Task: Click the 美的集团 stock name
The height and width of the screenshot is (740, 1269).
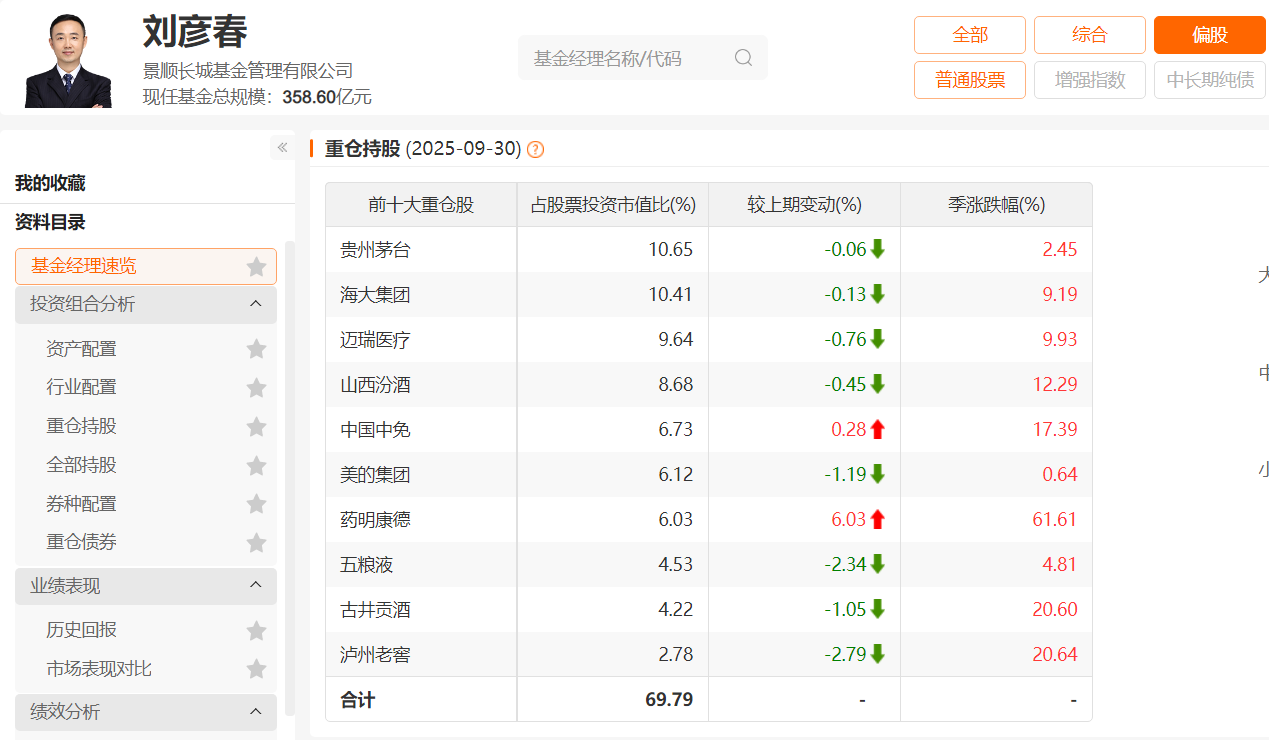Action: pyautogui.click(x=375, y=475)
